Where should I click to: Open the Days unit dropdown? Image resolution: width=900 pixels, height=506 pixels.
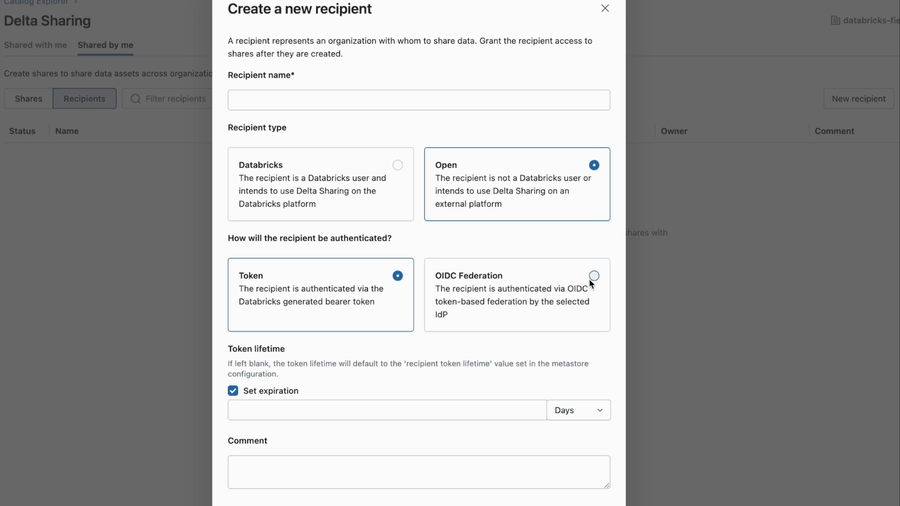click(x=578, y=410)
